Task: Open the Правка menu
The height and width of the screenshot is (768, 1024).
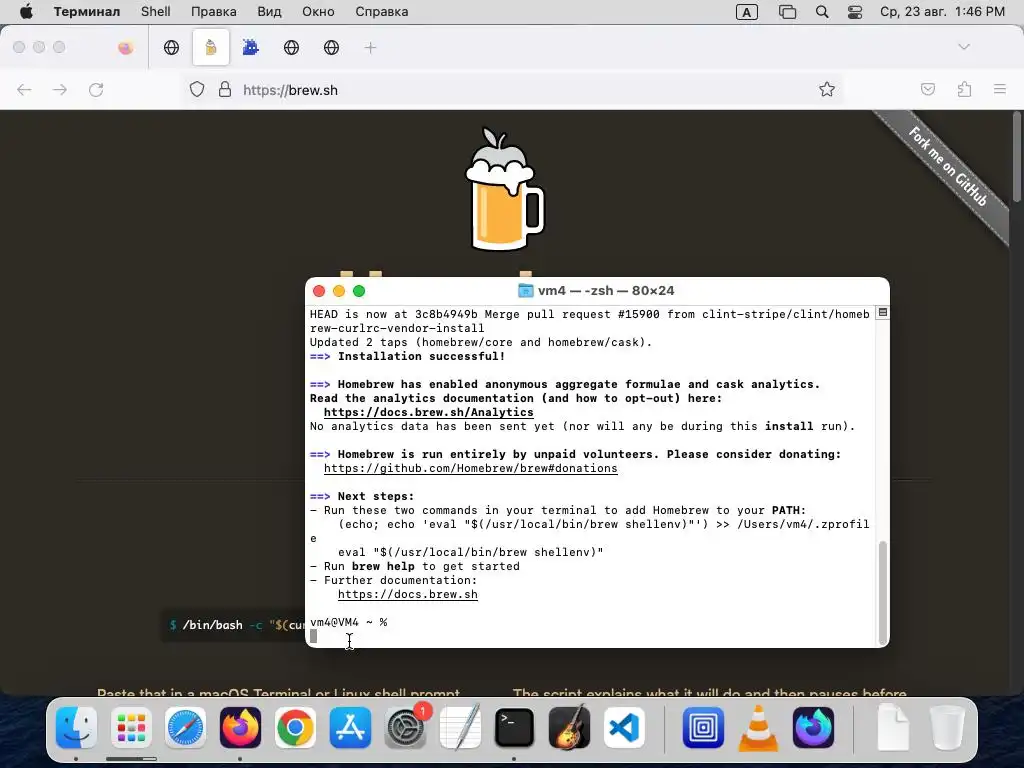Action: click(x=214, y=12)
